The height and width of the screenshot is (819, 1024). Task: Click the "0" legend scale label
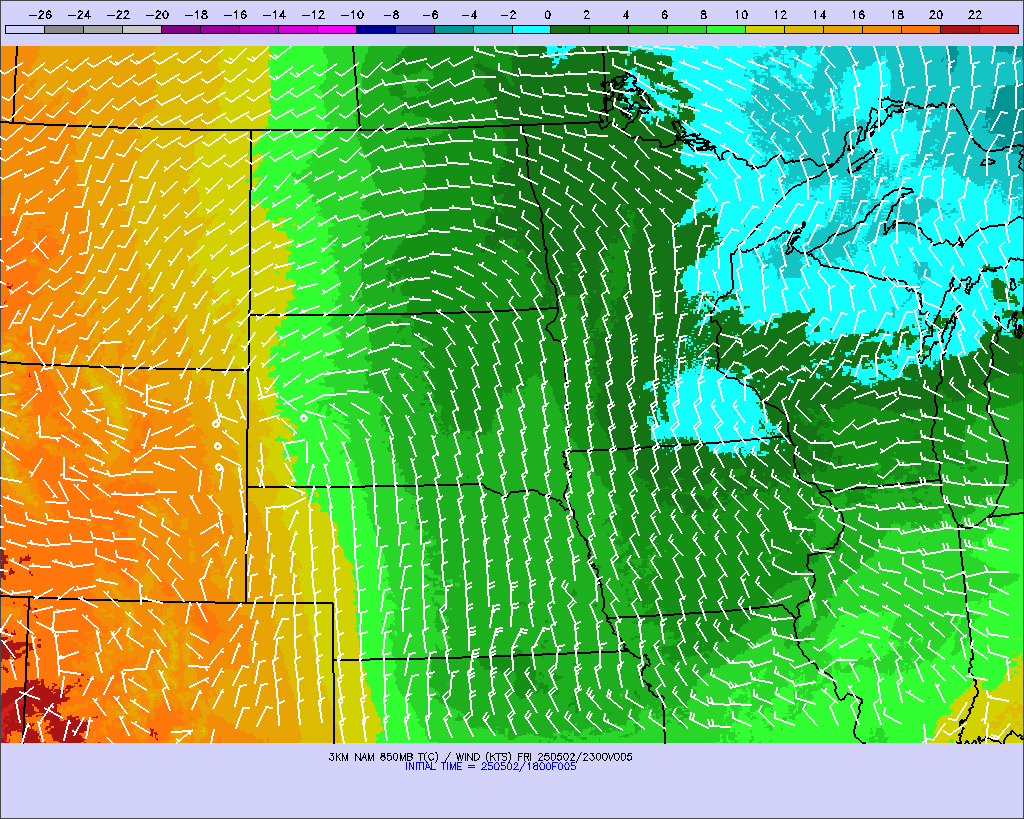pyautogui.click(x=547, y=14)
